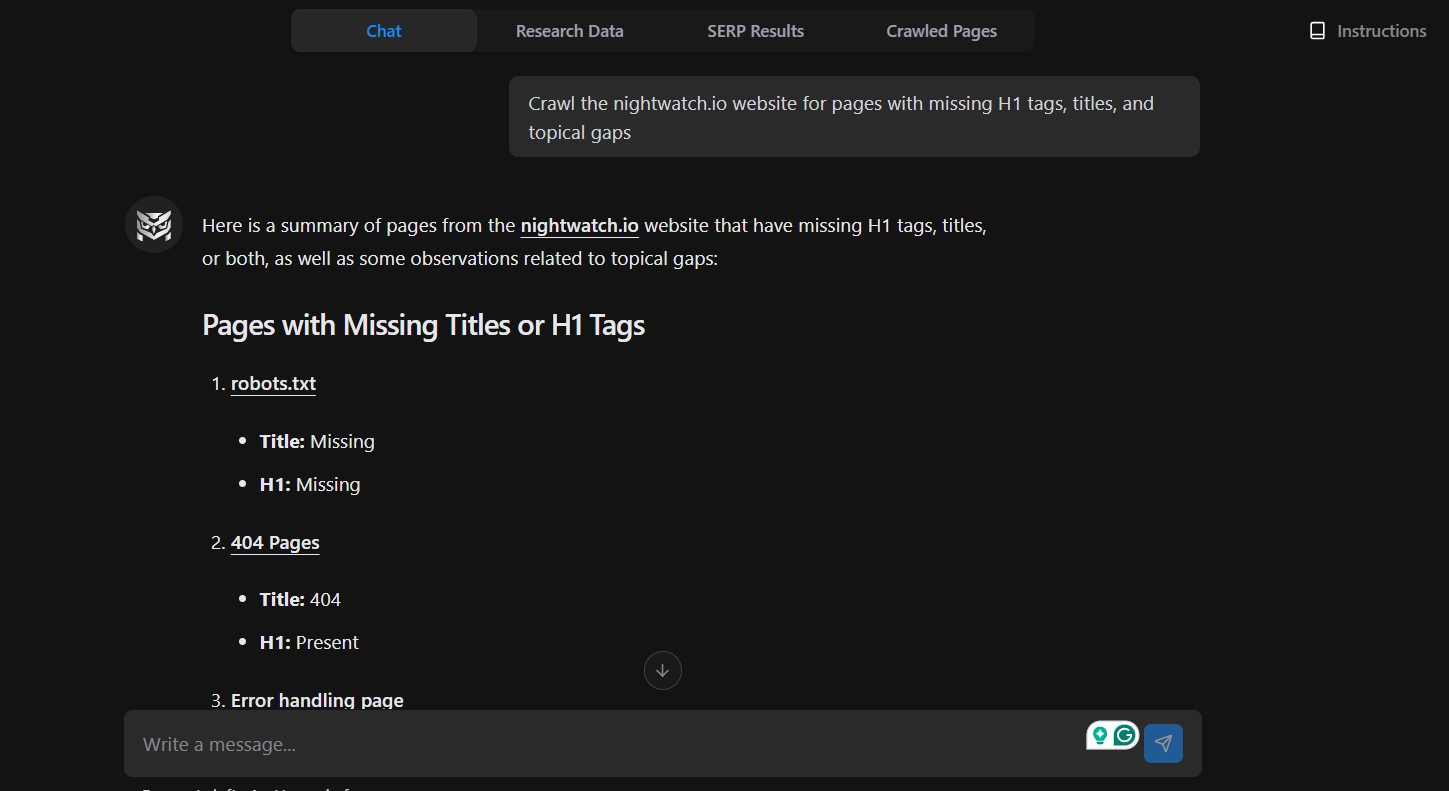Click the green lightbulb suggestion icon
The width and height of the screenshot is (1449, 791).
(x=1100, y=736)
